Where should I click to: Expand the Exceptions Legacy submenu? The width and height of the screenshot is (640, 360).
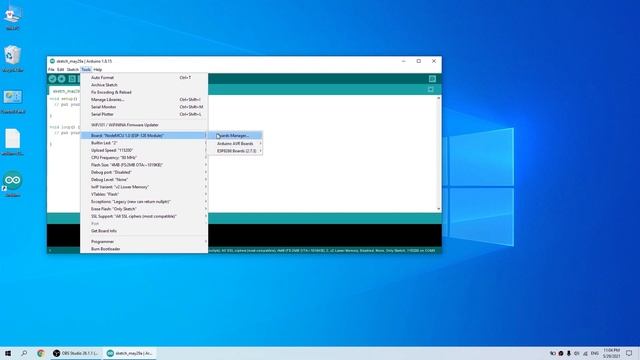tap(144, 202)
